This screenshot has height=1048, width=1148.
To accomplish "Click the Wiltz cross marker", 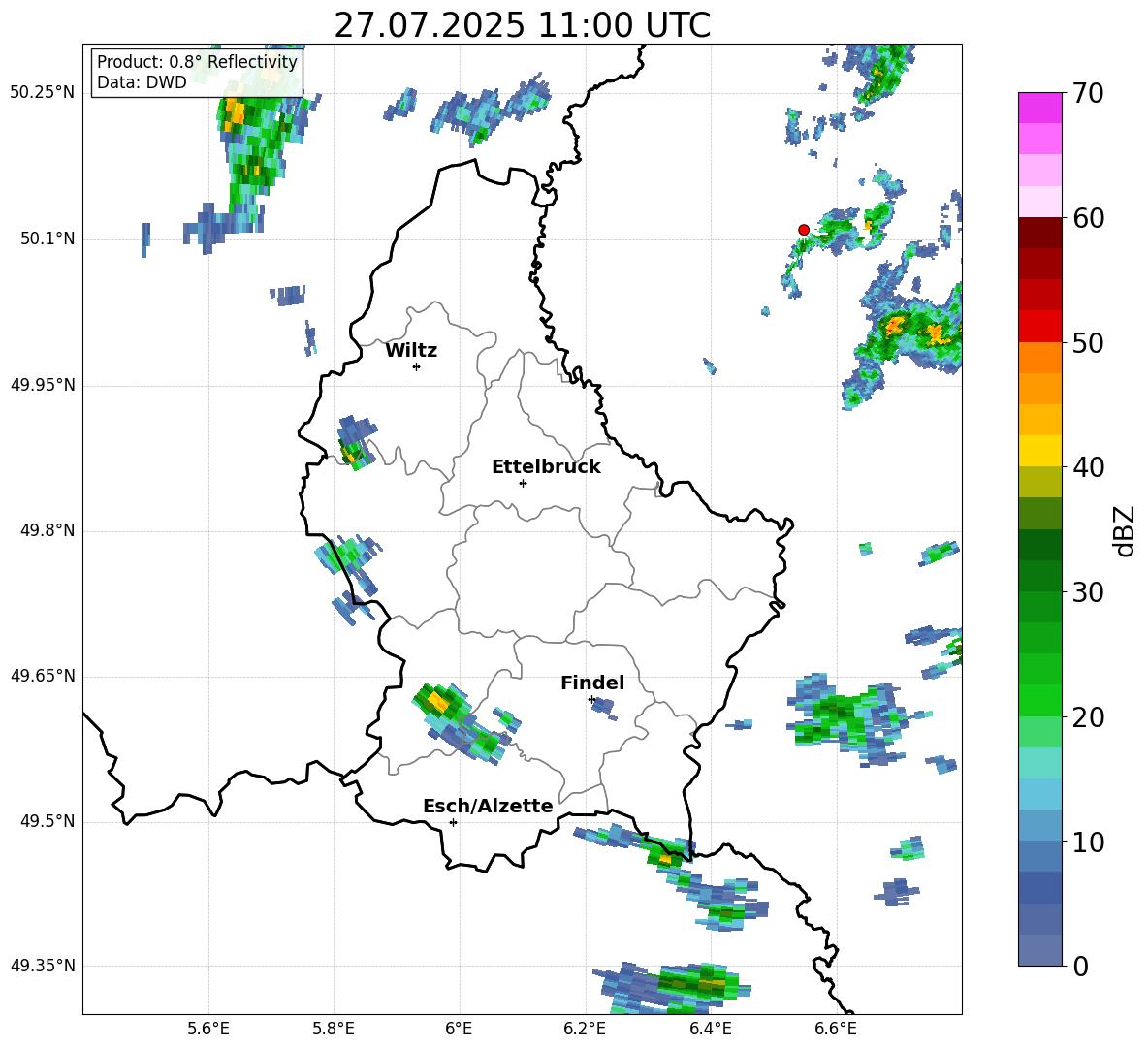I will [x=417, y=366].
